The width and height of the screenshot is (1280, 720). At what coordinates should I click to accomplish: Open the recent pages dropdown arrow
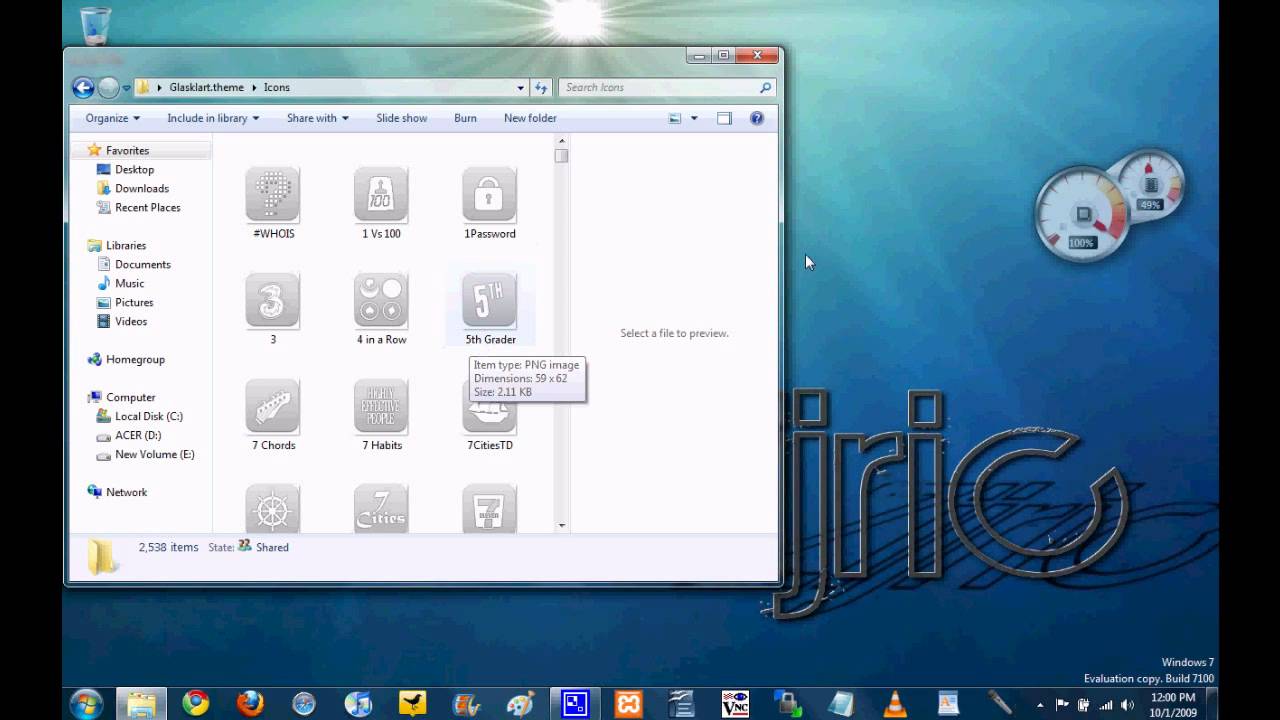[126, 88]
